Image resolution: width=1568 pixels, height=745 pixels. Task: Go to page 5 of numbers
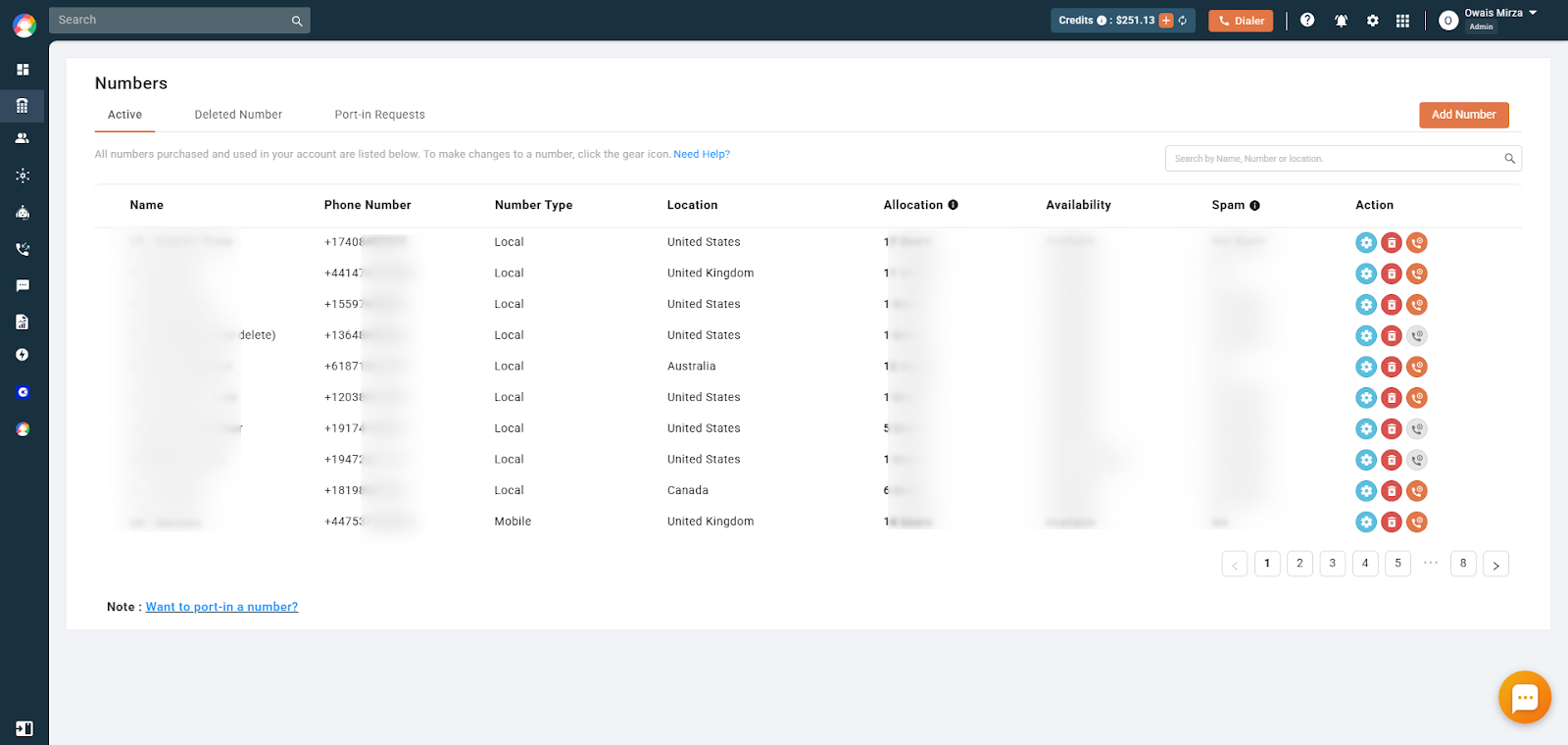pyautogui.click(x=1397, y=564)
